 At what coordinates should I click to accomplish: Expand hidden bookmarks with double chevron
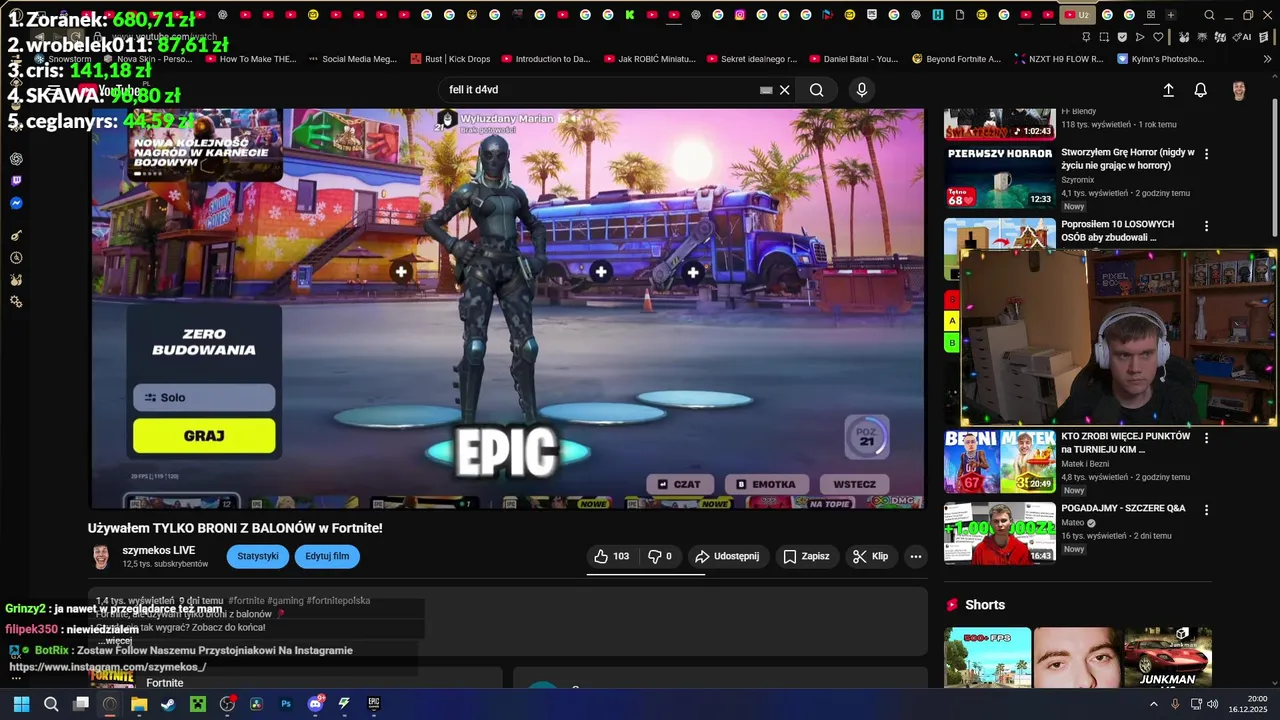click(x=1268, y=59)
